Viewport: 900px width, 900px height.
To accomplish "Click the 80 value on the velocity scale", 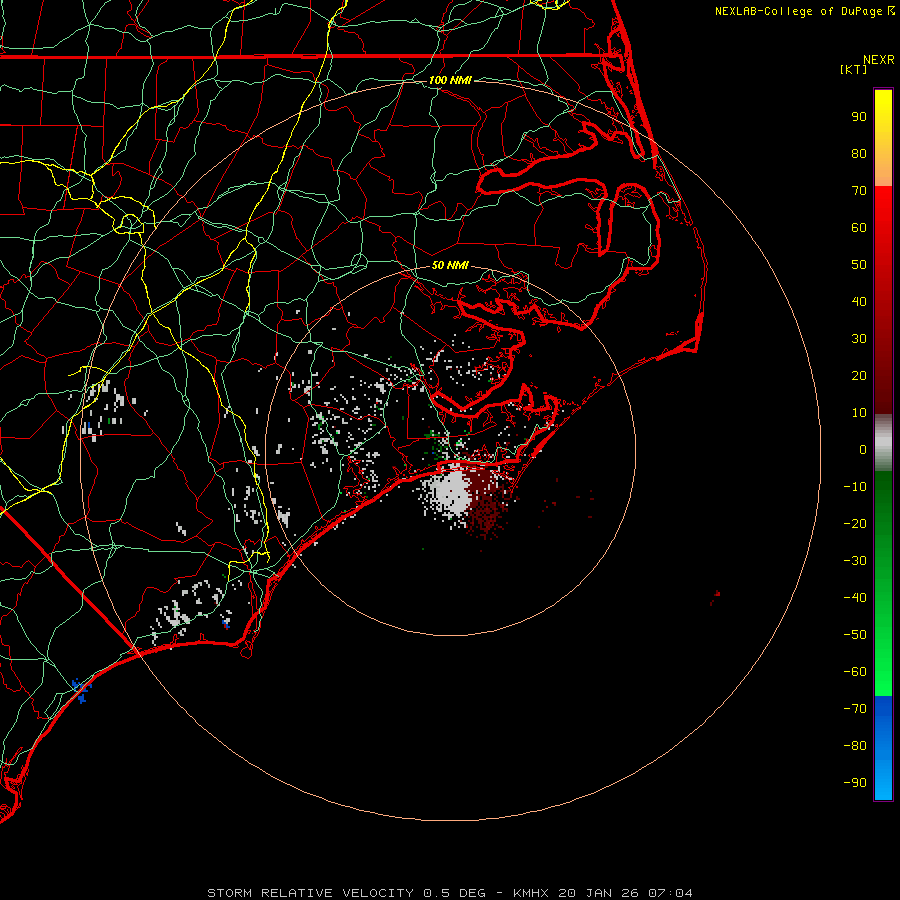I will click(859, 154).
